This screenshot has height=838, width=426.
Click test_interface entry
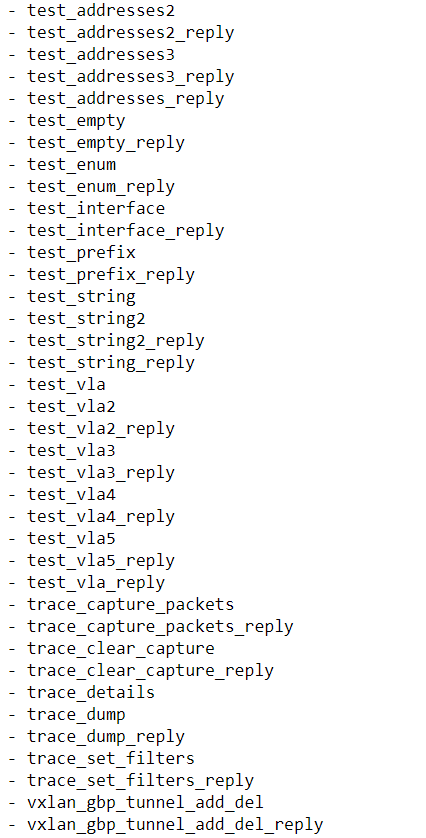(x=96, y=208)
